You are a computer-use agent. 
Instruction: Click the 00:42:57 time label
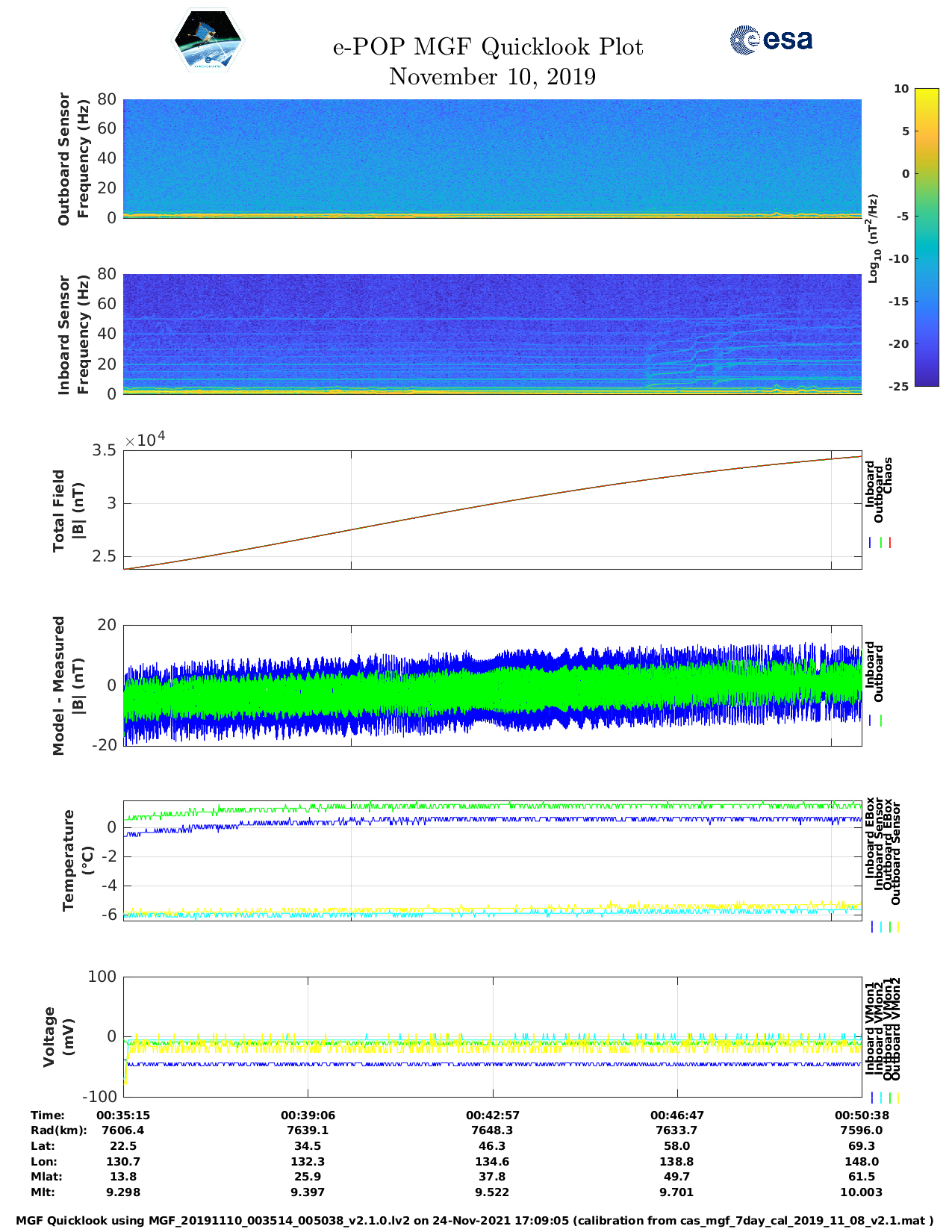point(492,1115)
